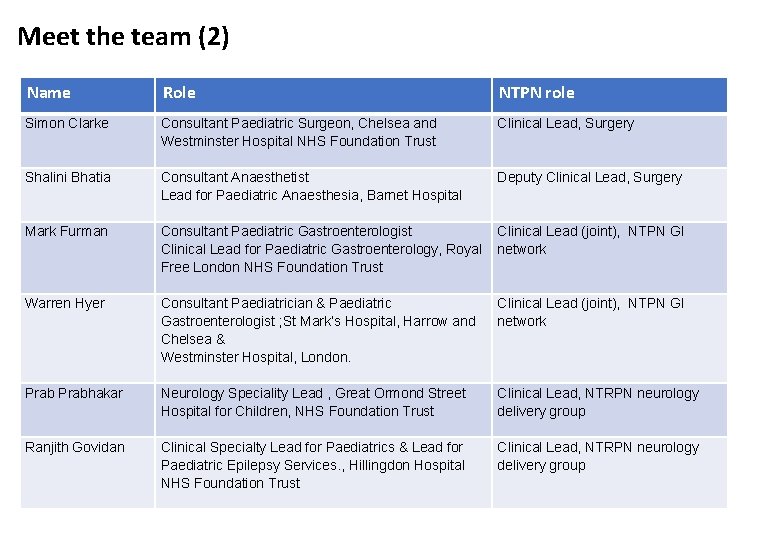The height and width of the screenshot is (540, 780).
Task: Select the Mark Furman name cell
Action: tap(88, 258)
